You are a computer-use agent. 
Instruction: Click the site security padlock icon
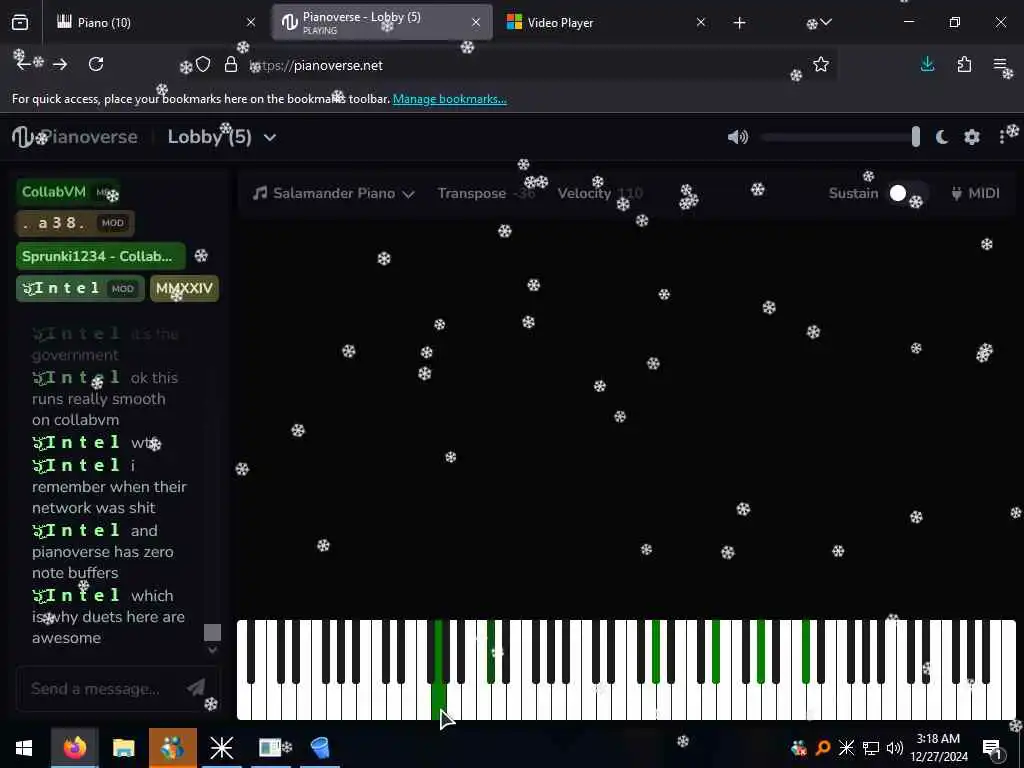click(x=231, y=64)
